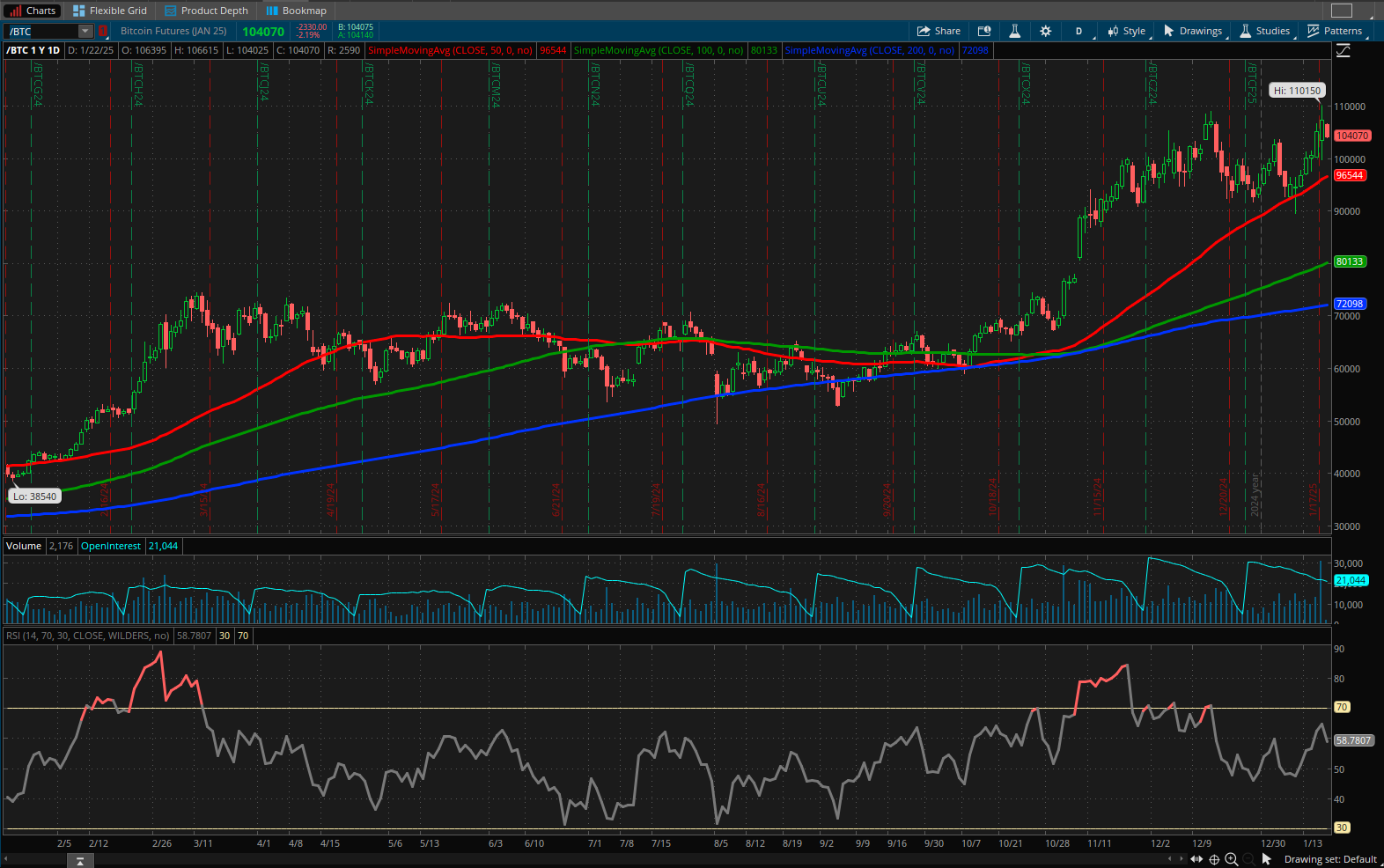The image size is (1384, 868).
Task: Open the Style menu
Action: pyautogui.click(x=1127, y=31)
